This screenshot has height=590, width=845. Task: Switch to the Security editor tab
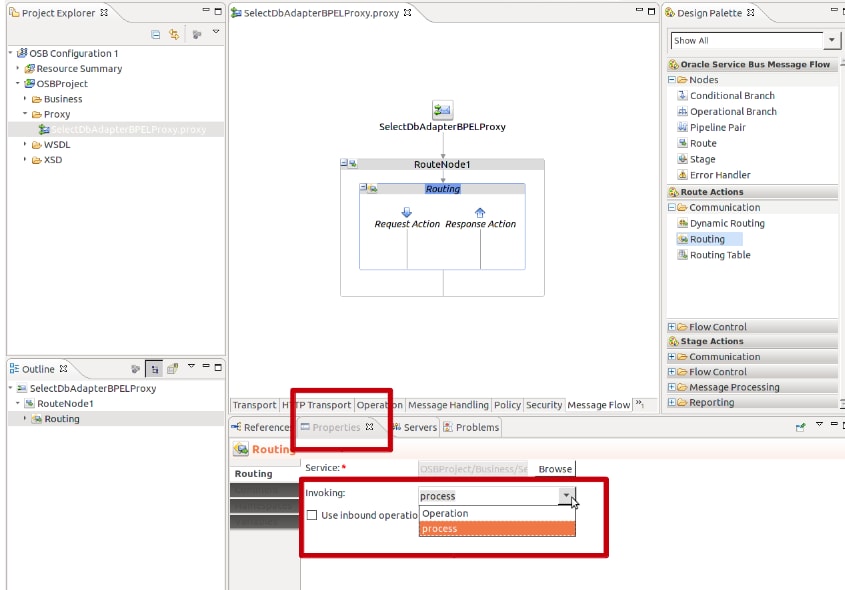(x=544, y=405)
